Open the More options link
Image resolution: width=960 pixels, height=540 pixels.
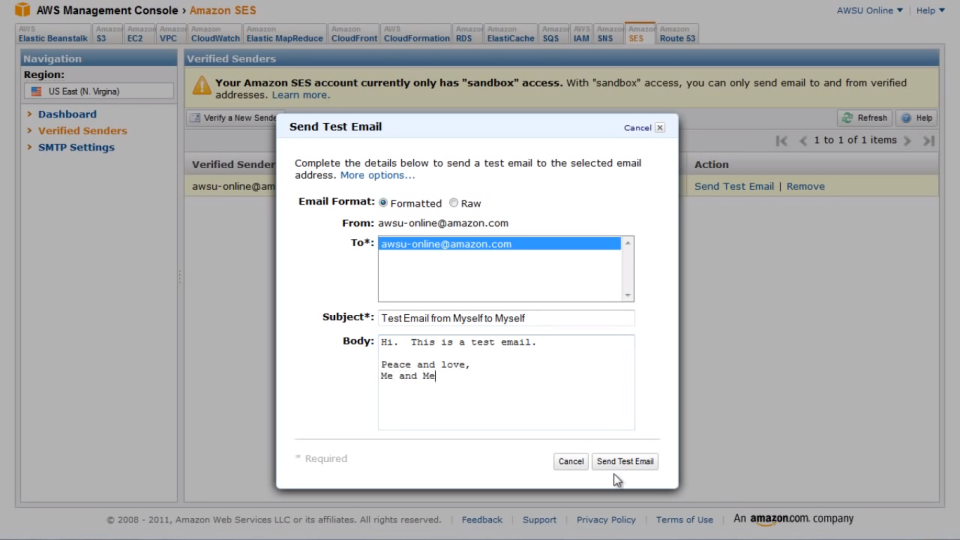[377, 175]
